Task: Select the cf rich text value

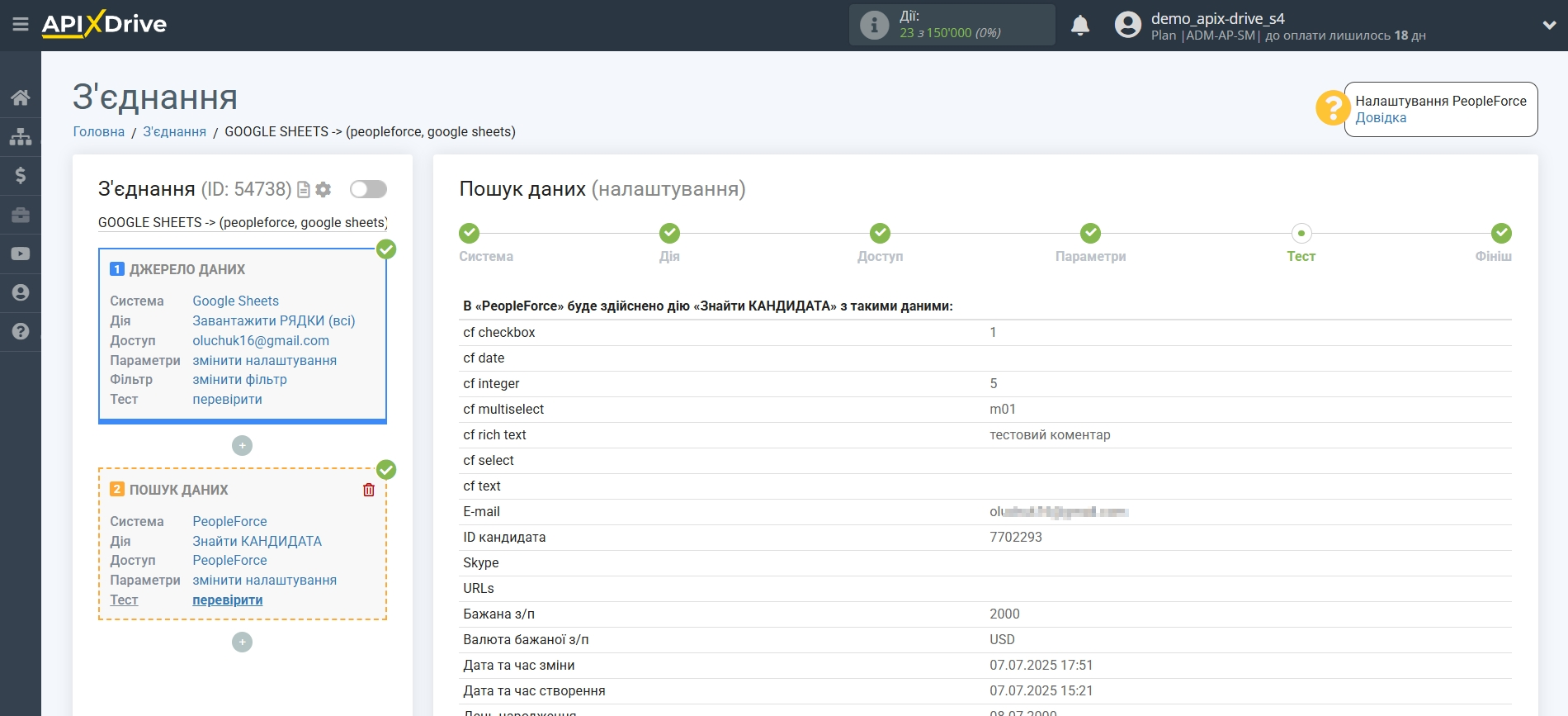Action: point(1050,435)
